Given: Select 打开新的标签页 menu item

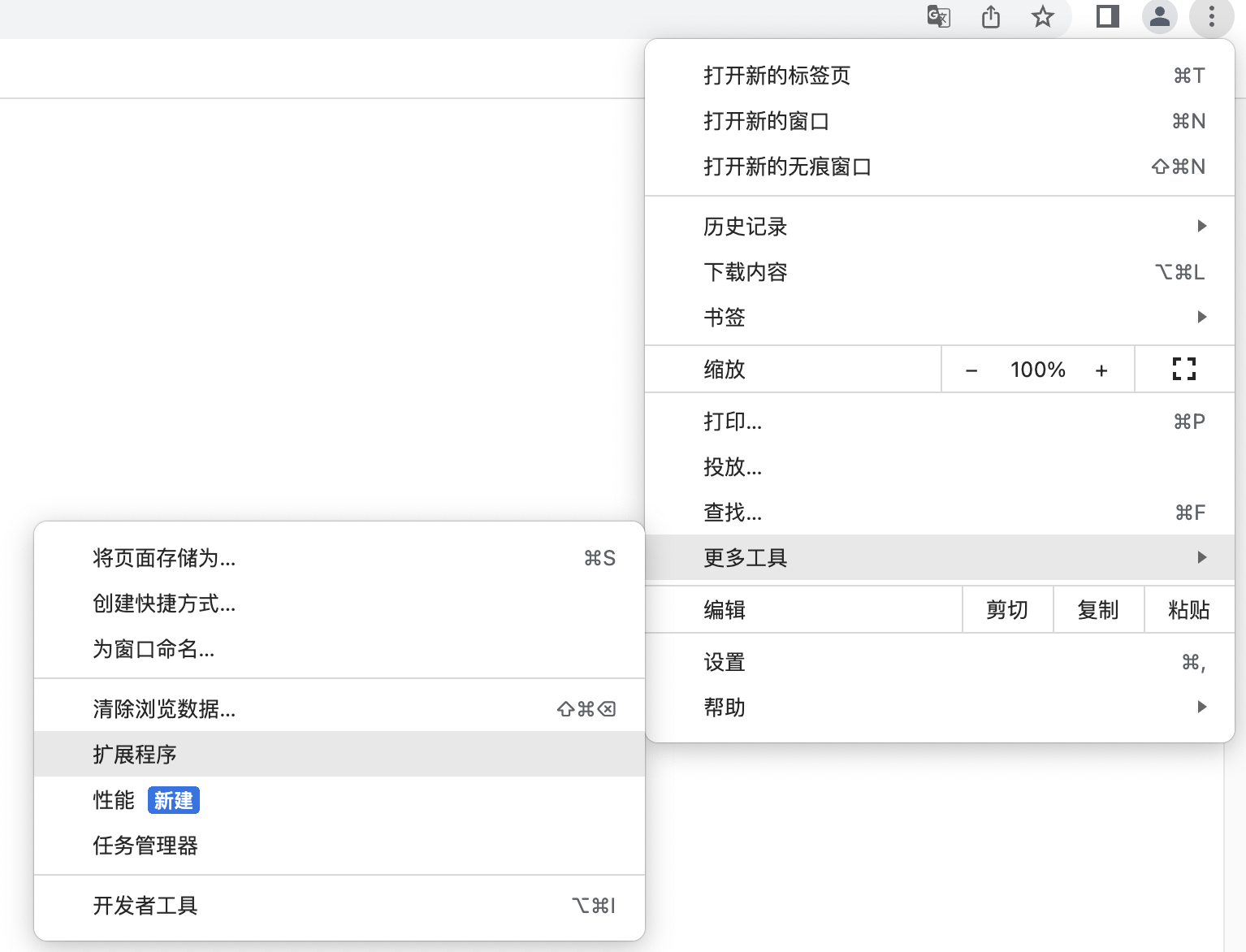Looking at the screenshot, I should (776, 75).
